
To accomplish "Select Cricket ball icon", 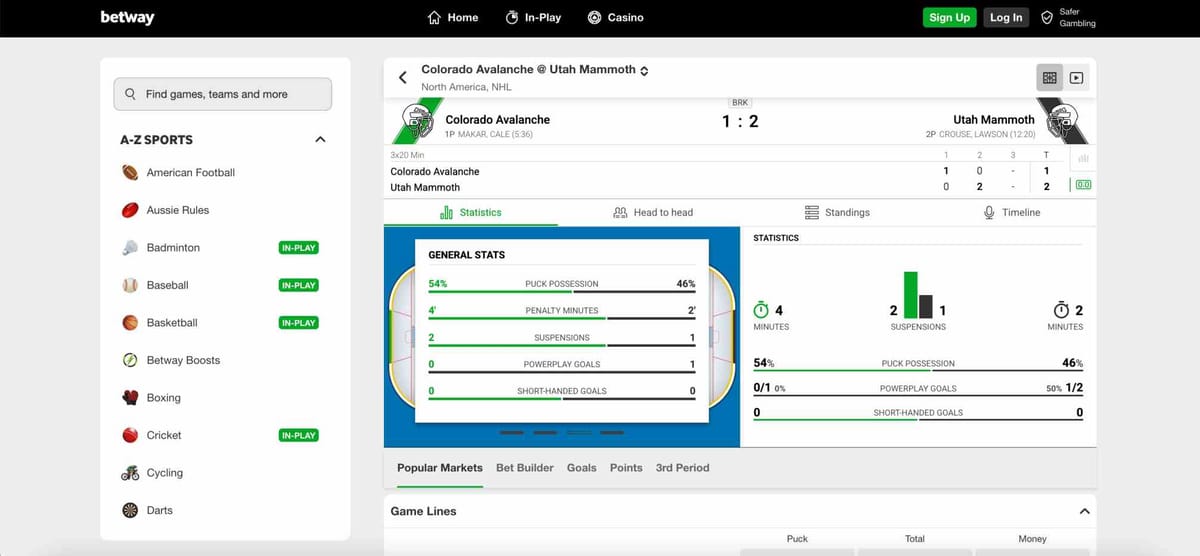I will coord(130,435).
